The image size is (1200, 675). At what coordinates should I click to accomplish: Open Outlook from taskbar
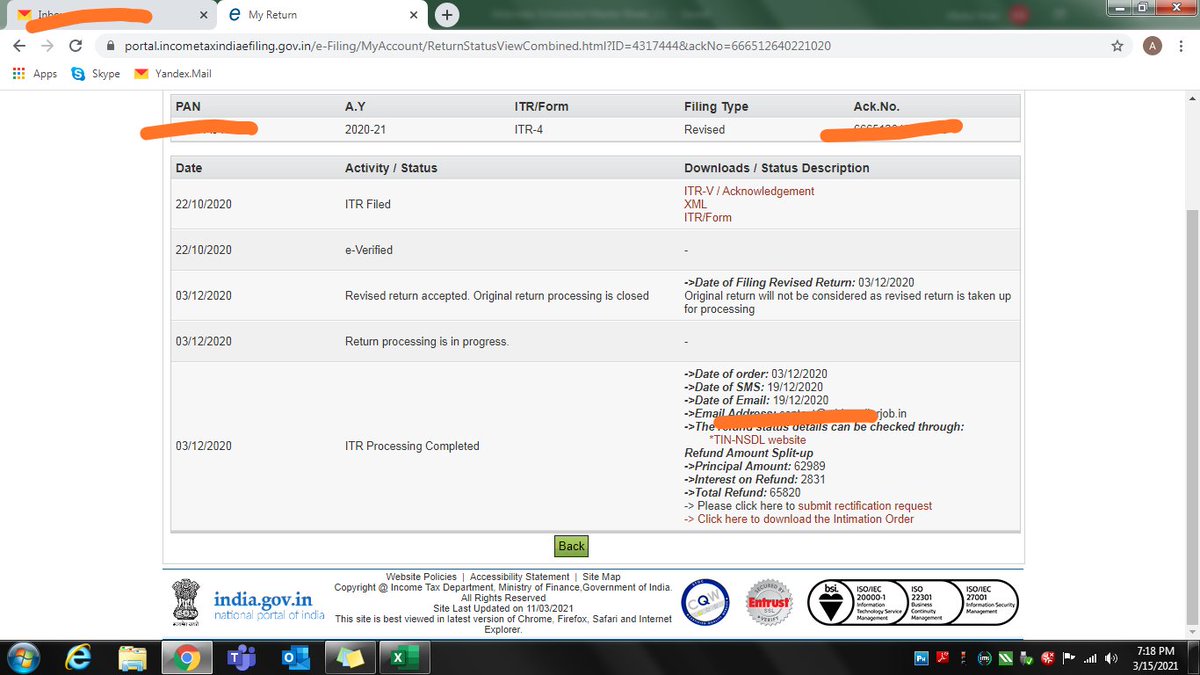[294, 657]
